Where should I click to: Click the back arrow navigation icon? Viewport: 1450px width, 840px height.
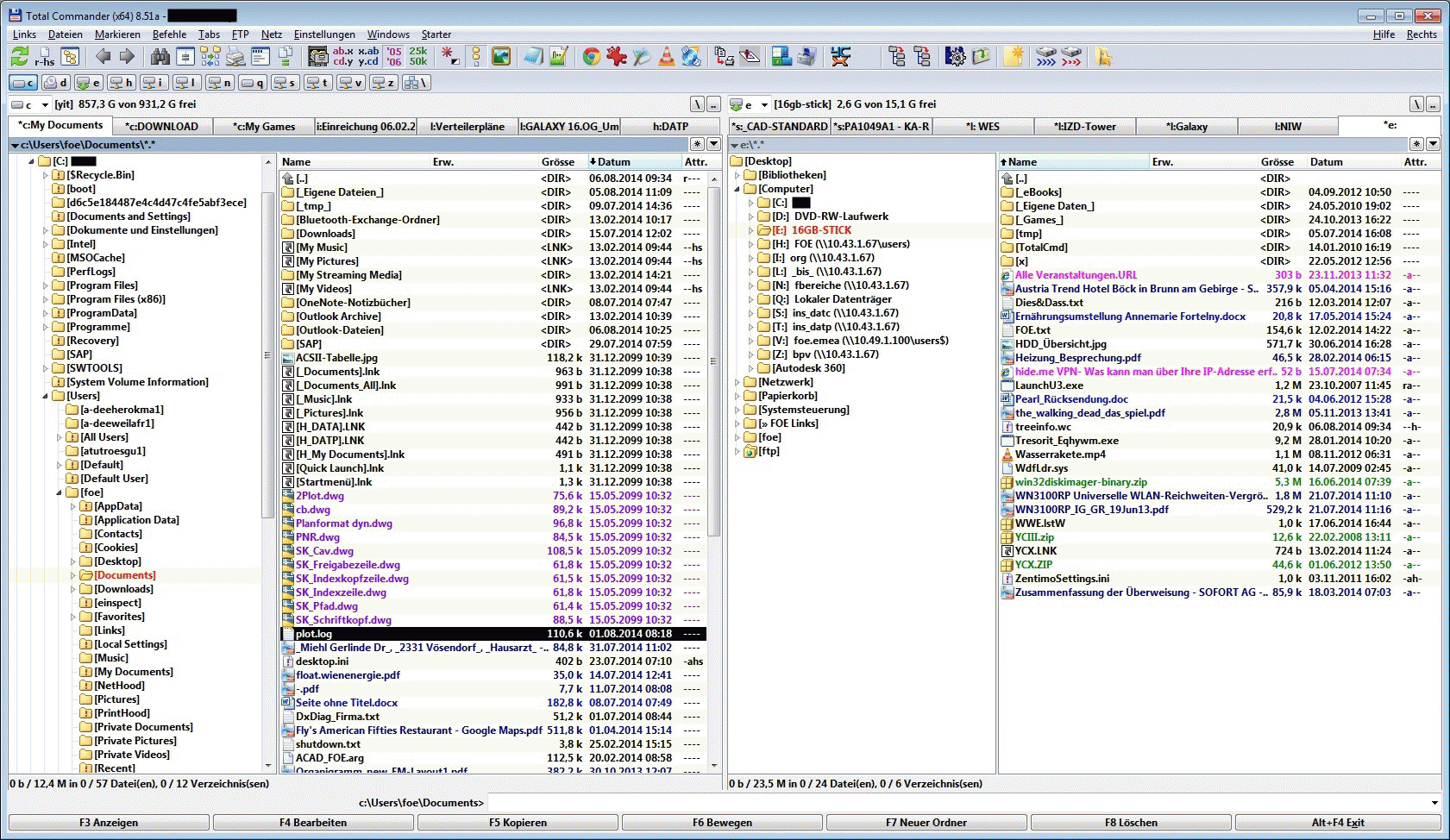pos(103,57)
